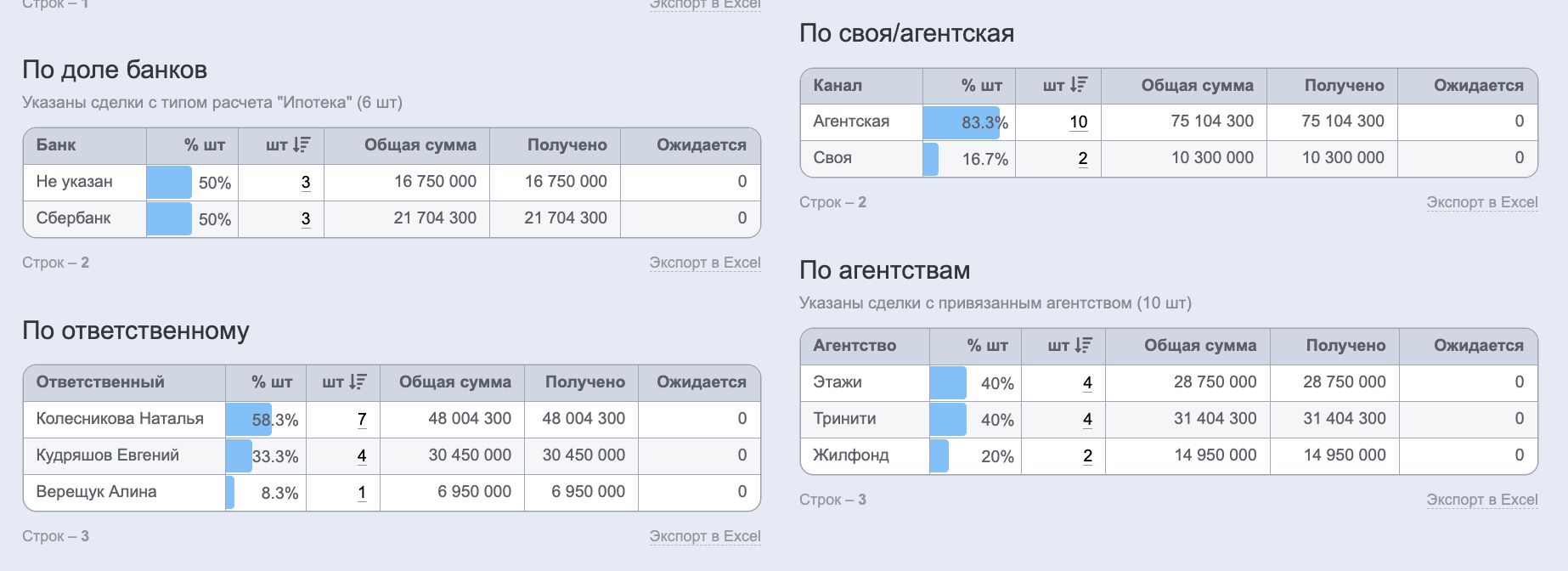Export своя/агентская table via Экспорт в Excel
This screenshot has width=1568, height=571.
click(1481, 202)
